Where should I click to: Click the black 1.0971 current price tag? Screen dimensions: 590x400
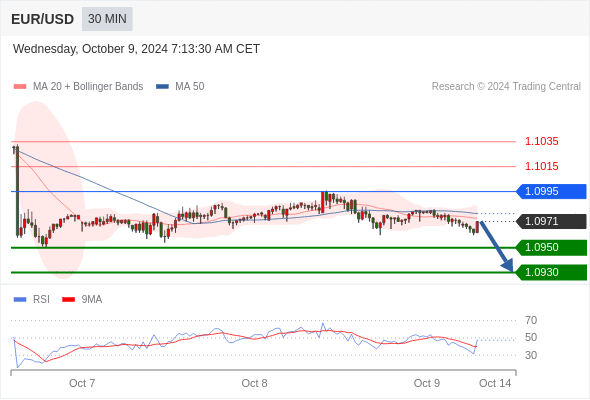[551, 221]
